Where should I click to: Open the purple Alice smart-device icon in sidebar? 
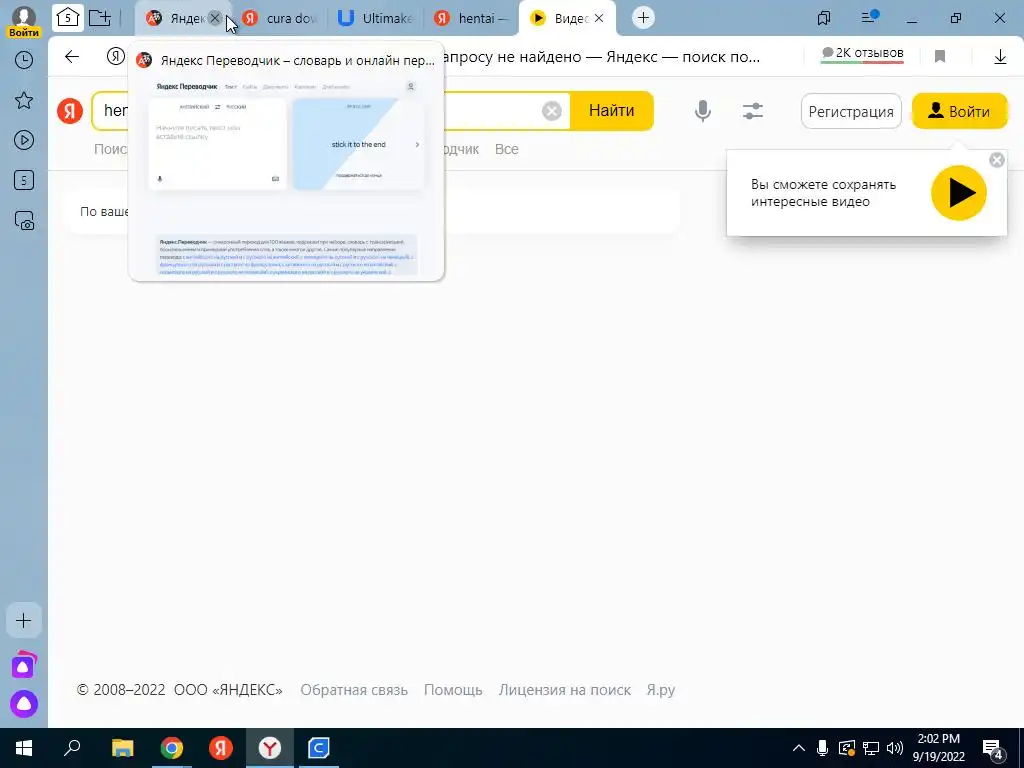tap(24, 665)
